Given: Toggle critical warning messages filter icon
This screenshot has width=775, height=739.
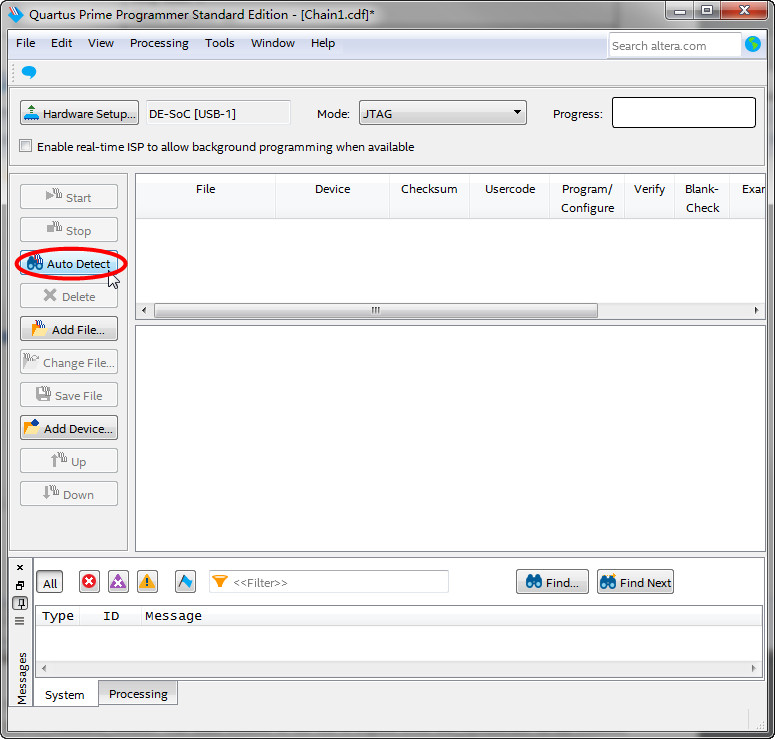Looking at the screenshot, I should 118,581.
